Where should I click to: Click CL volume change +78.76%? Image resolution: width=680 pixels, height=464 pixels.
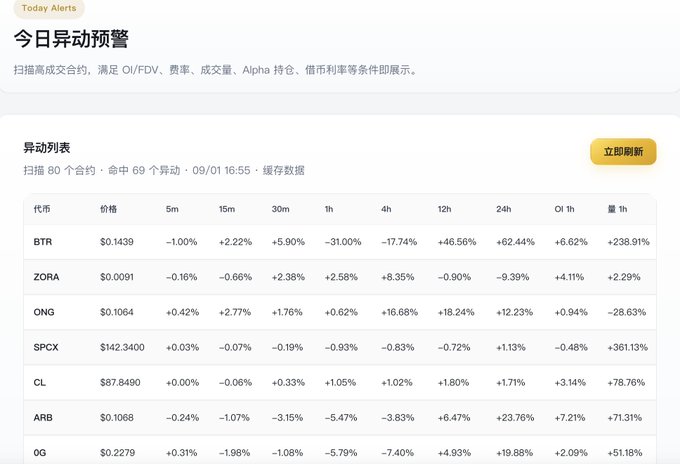tap(626, 382)
